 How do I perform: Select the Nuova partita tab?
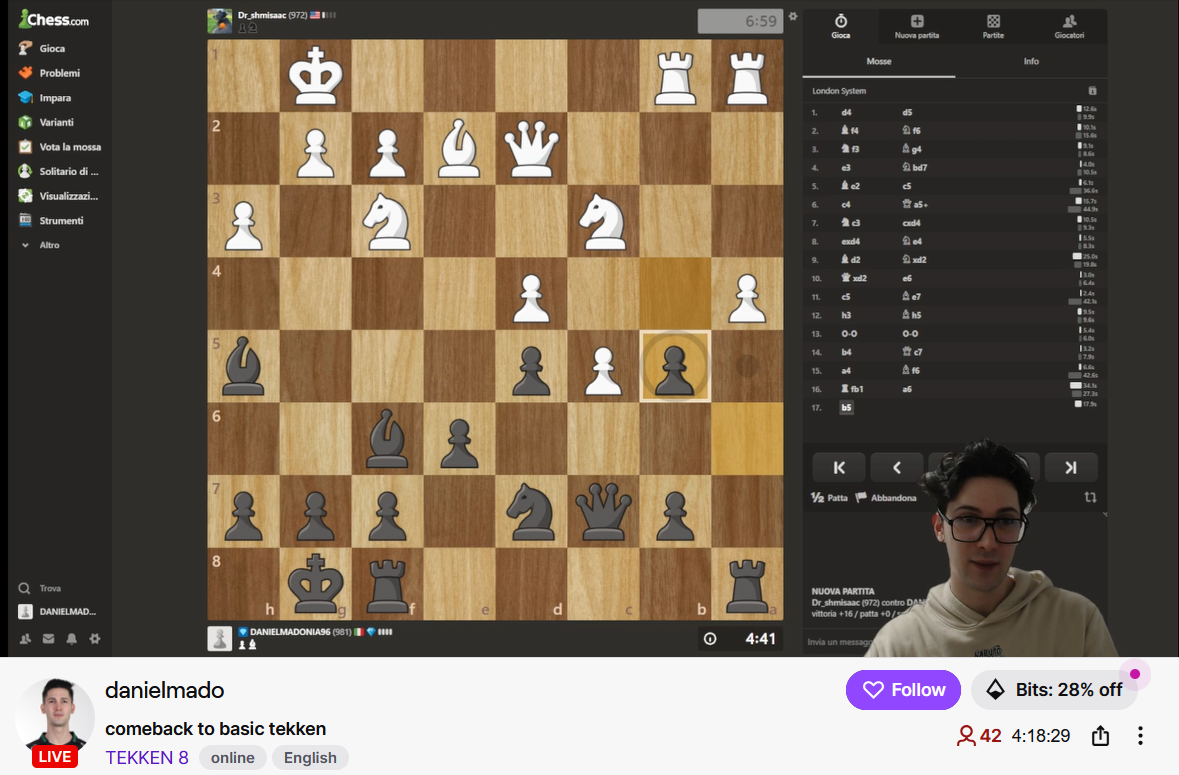point(917,26)
